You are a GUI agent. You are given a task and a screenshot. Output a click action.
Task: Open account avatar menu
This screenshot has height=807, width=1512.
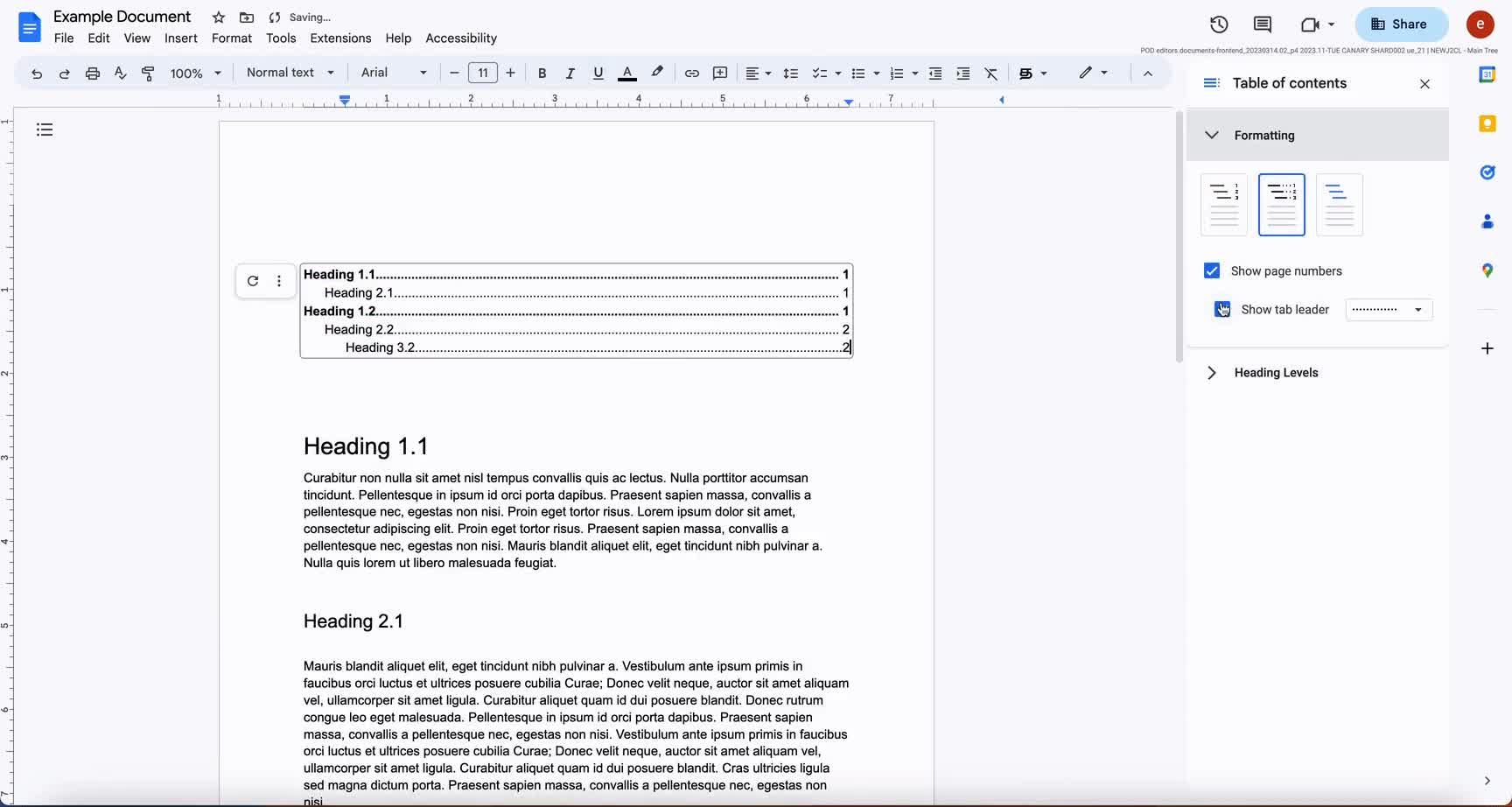[x=1480, y=25]
